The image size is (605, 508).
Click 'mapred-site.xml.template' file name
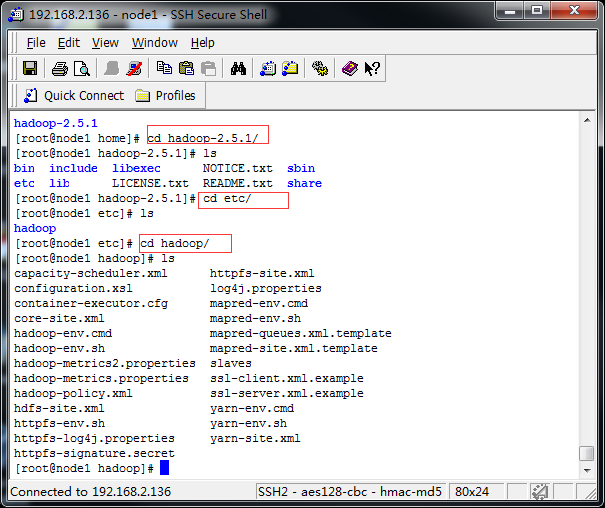[x=294, y=348]
